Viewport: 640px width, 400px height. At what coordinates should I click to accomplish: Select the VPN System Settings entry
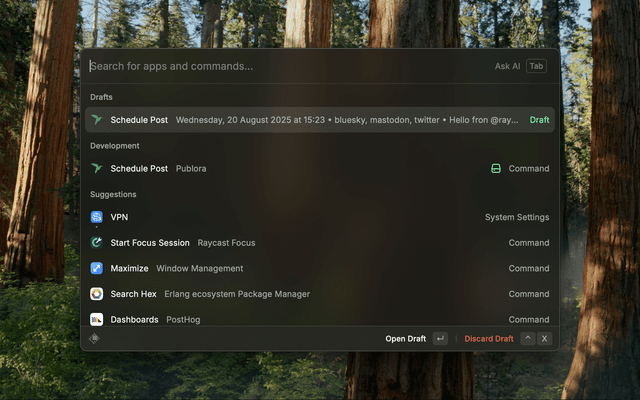point(320,217)
